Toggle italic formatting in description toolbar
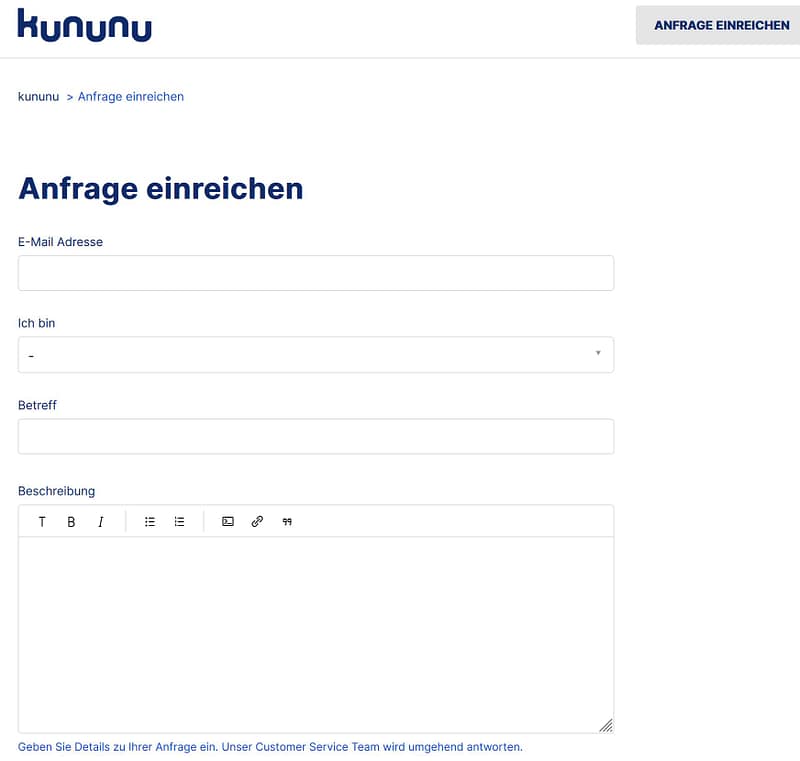 [100, 522]
